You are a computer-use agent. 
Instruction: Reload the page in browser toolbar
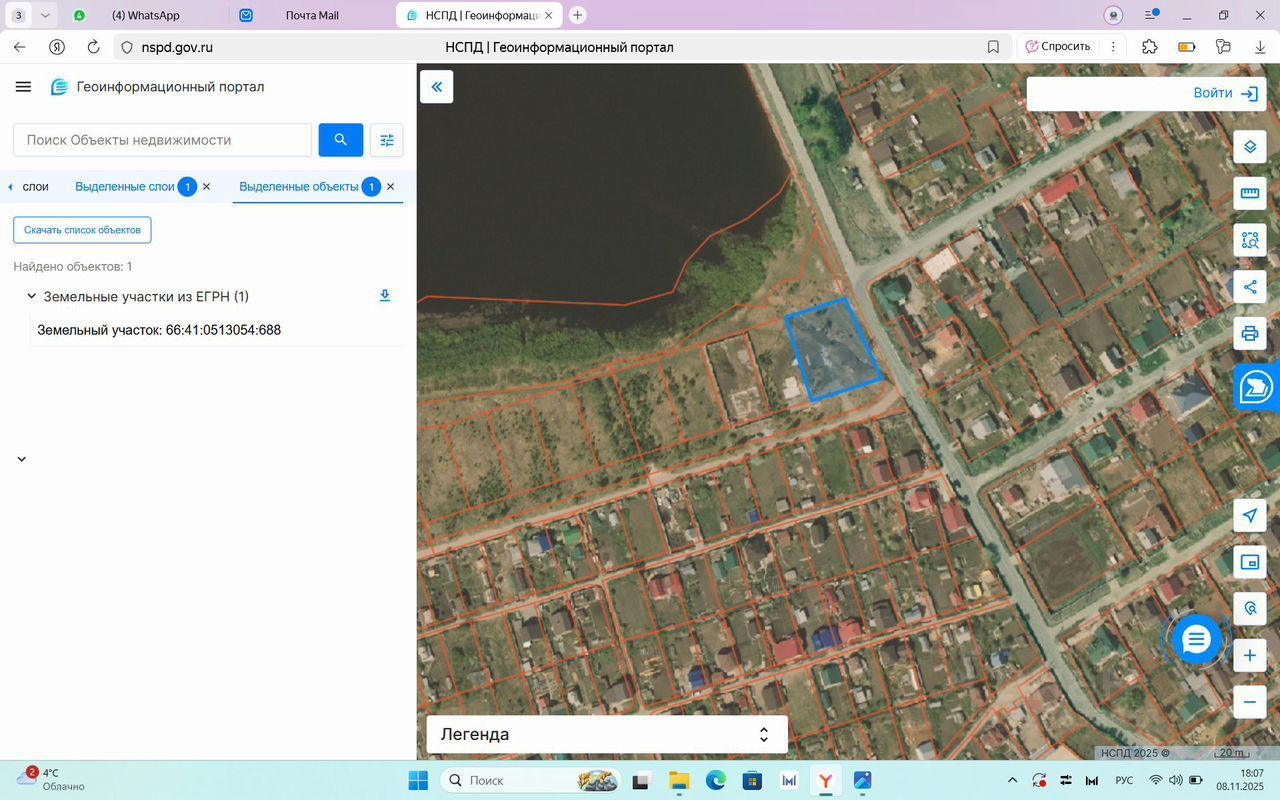(x=93, y=47)
